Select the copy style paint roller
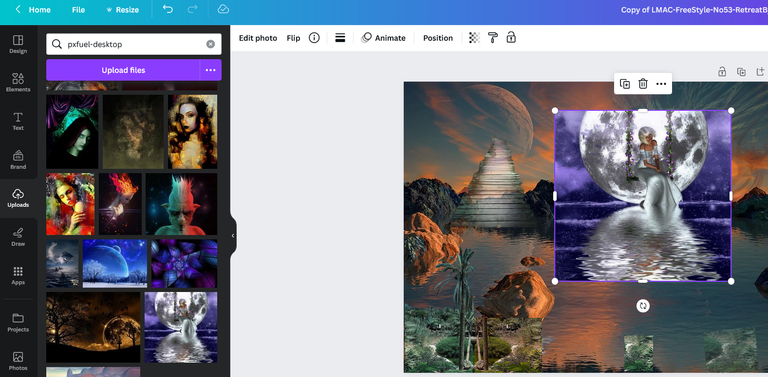 click(x=493, y=38)
